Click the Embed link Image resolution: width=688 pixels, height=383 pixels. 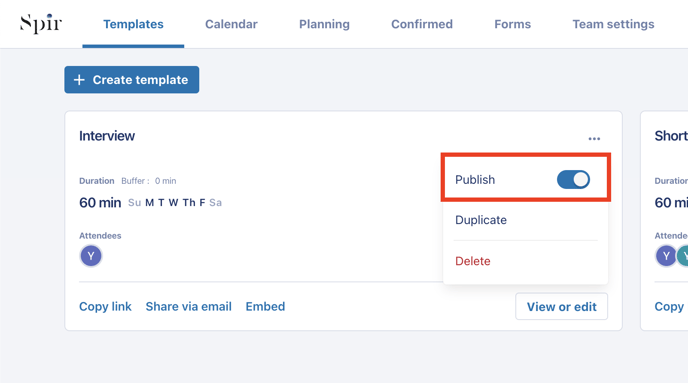[265, 306]
